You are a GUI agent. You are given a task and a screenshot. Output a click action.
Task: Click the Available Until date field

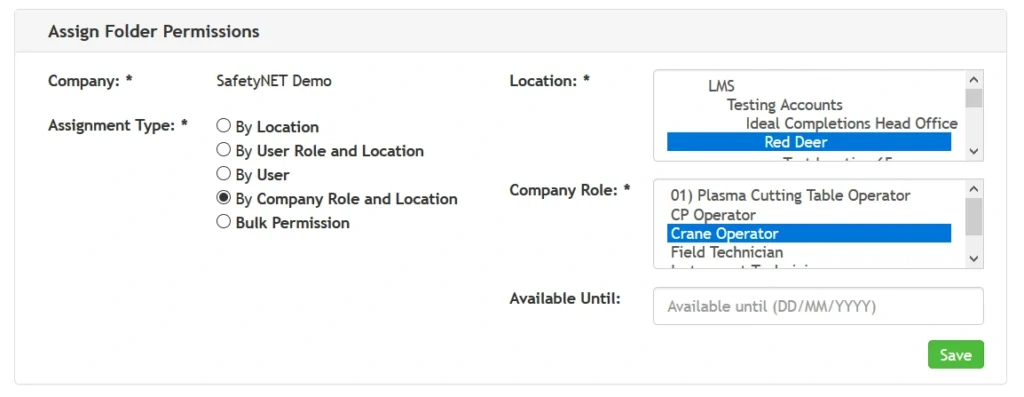[x=818, y=306]
